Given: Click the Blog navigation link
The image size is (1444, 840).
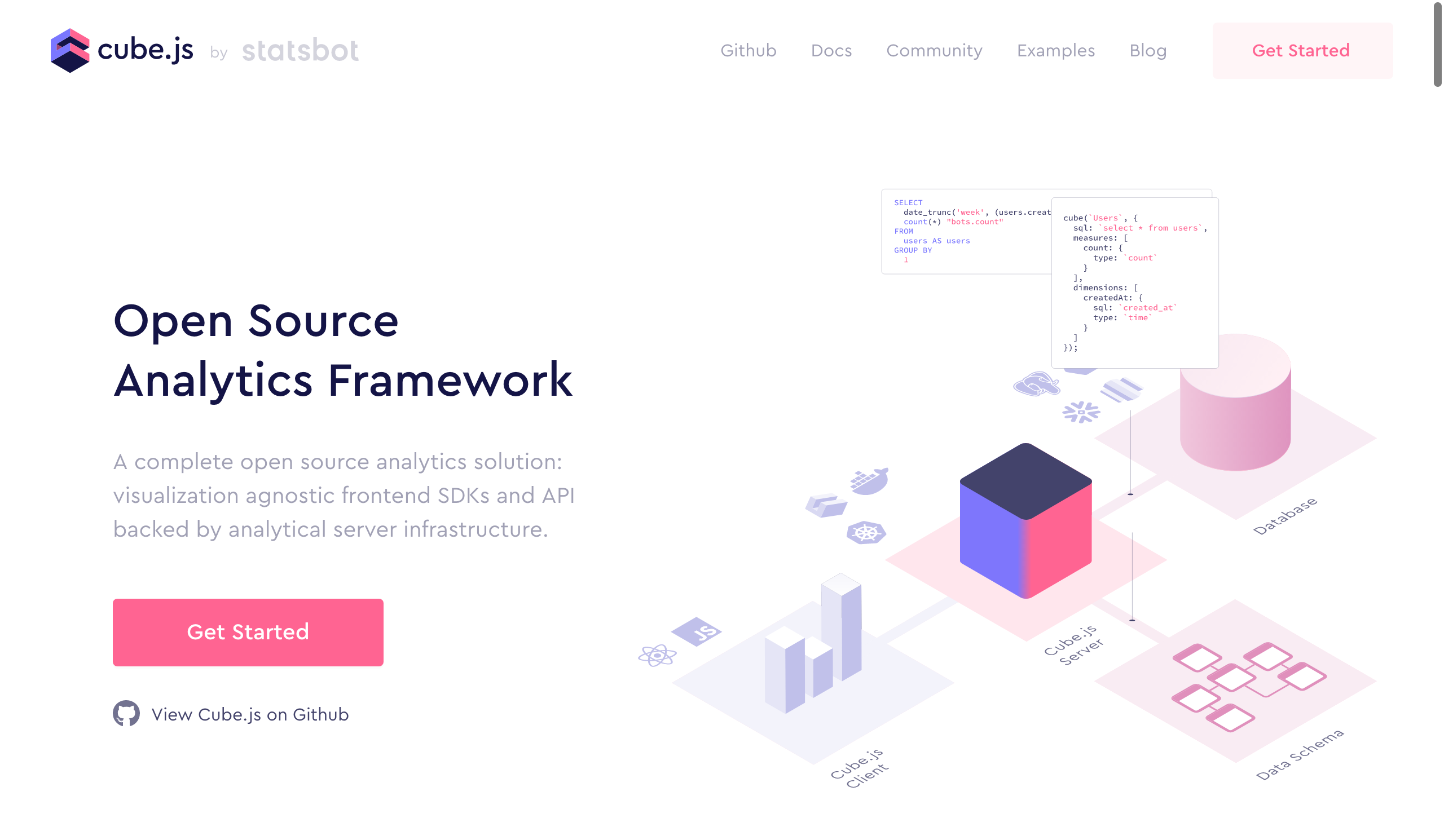Looking at the screenshot, I should [1147, 50].
